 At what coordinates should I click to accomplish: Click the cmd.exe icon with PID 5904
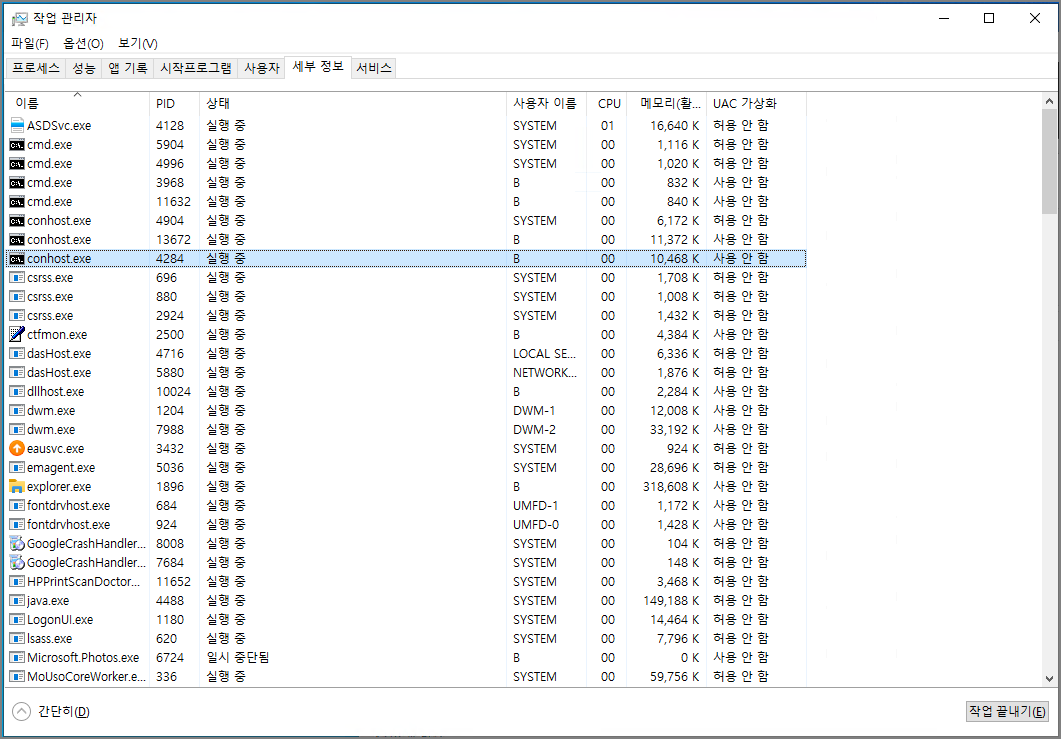17,144
